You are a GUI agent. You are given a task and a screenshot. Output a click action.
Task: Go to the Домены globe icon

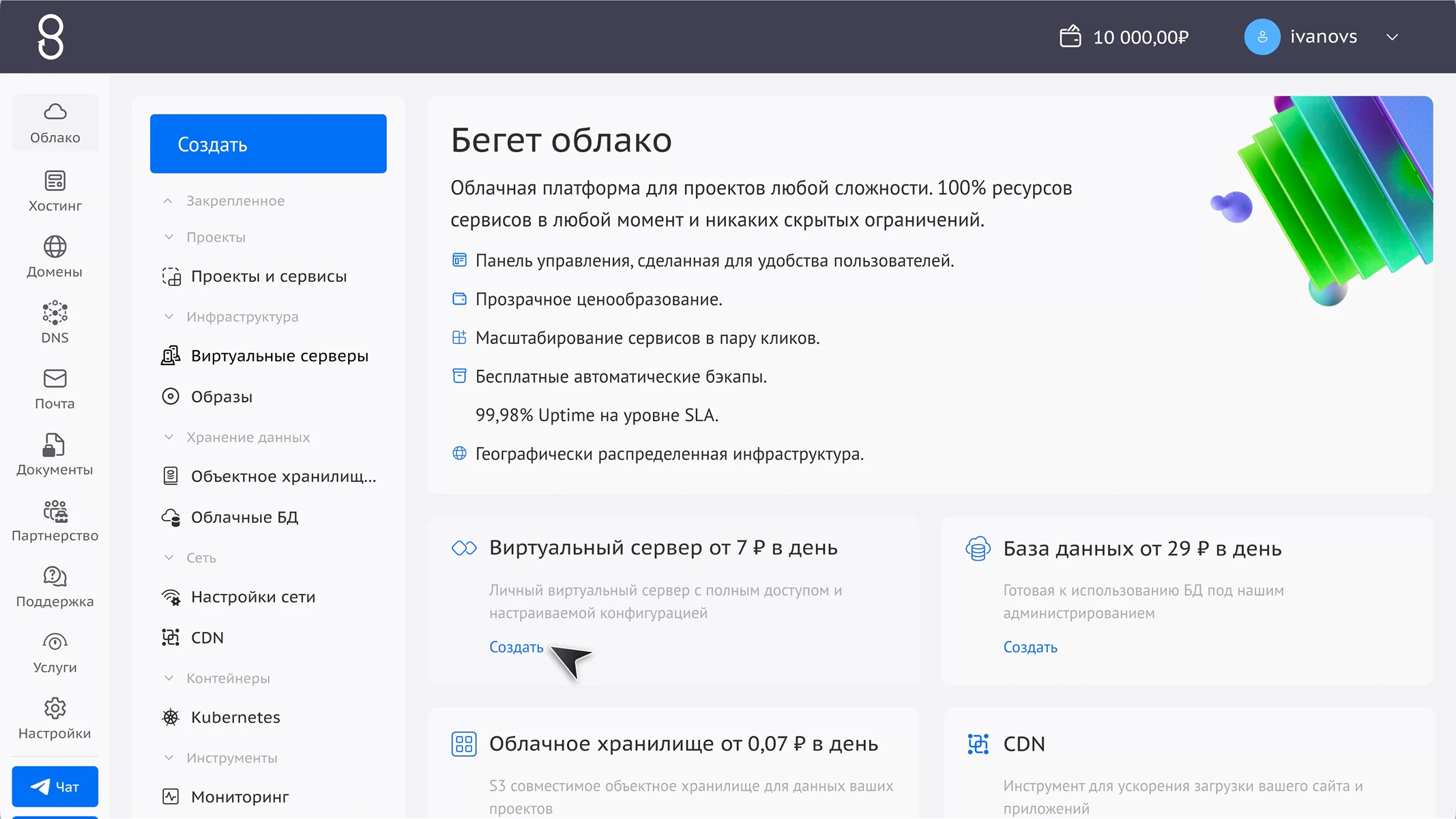pos(55,246)
